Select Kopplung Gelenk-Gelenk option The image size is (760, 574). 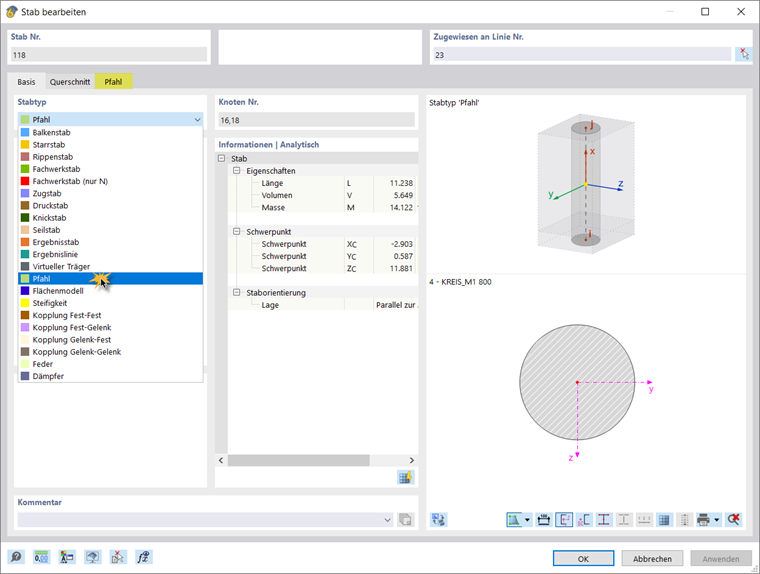pyautogui.click(x=111, y=352)
